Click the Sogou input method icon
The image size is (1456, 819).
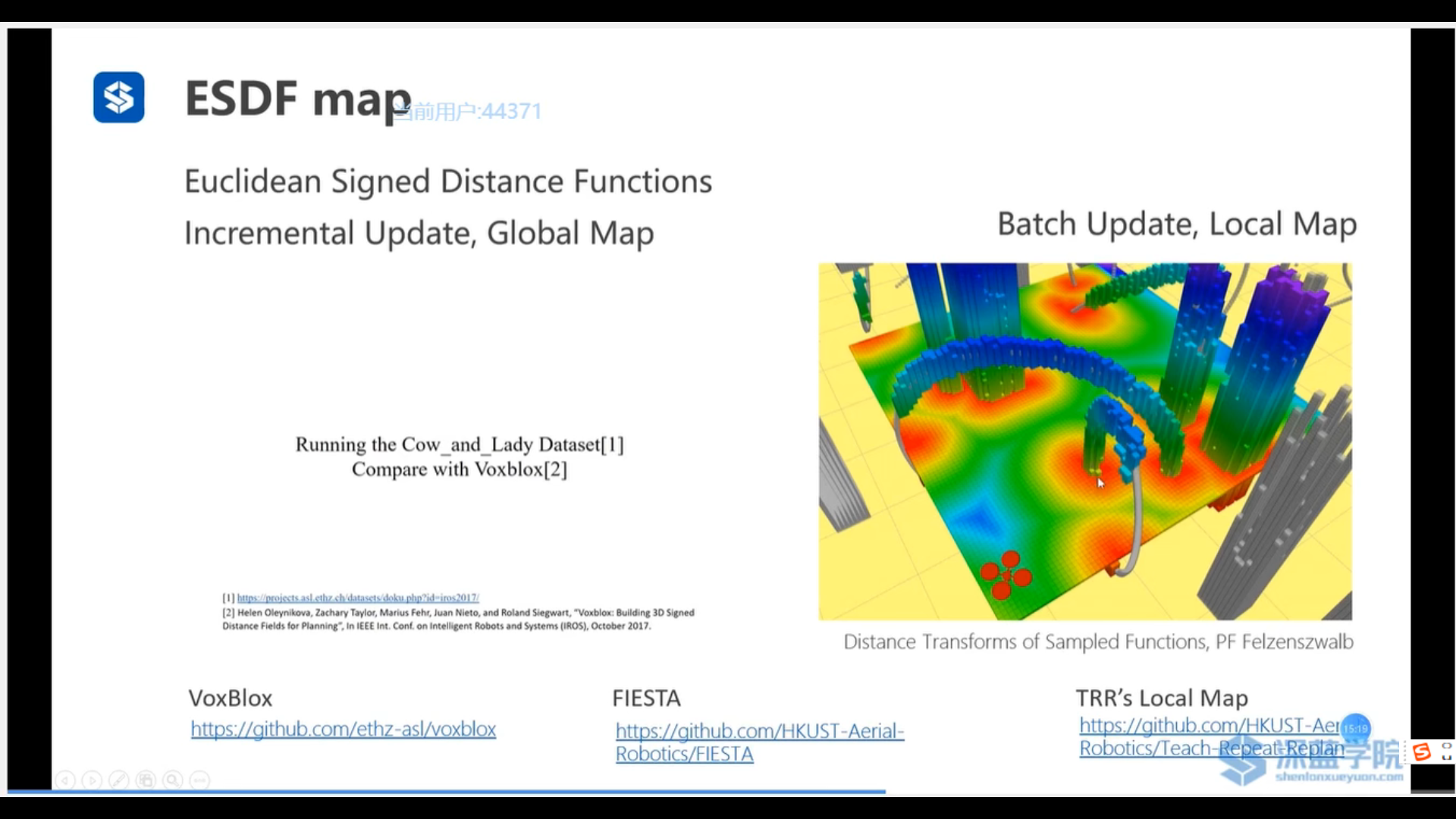pyautogui.click(x=1422, y=752)
